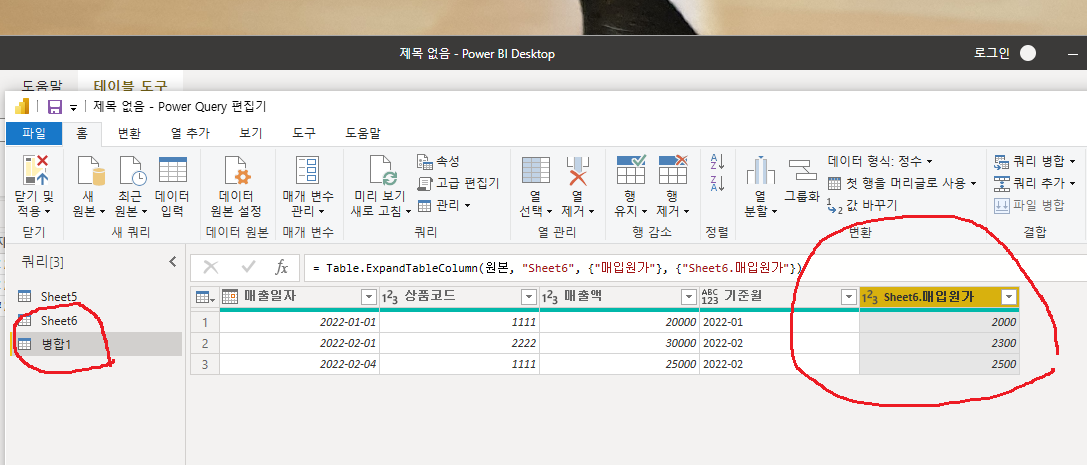1087x465 pixels.
Task: Open the 매출액 column filter dropdown
Action: click(x=688, y=297)
